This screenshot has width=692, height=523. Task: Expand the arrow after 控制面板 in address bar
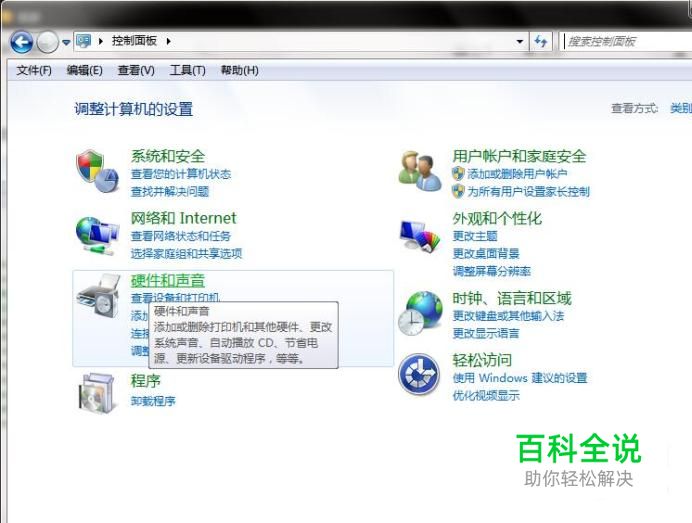coord(169,41)
